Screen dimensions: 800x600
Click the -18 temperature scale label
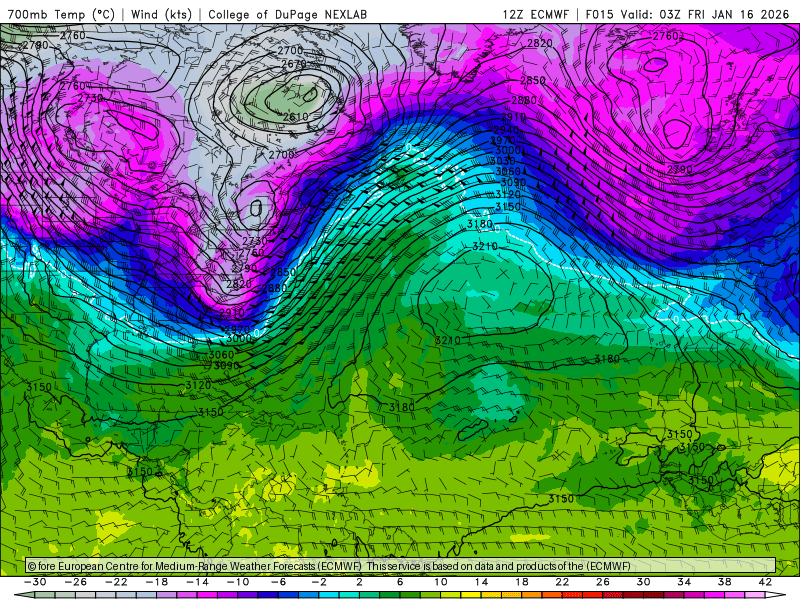[x=157, y=582]
